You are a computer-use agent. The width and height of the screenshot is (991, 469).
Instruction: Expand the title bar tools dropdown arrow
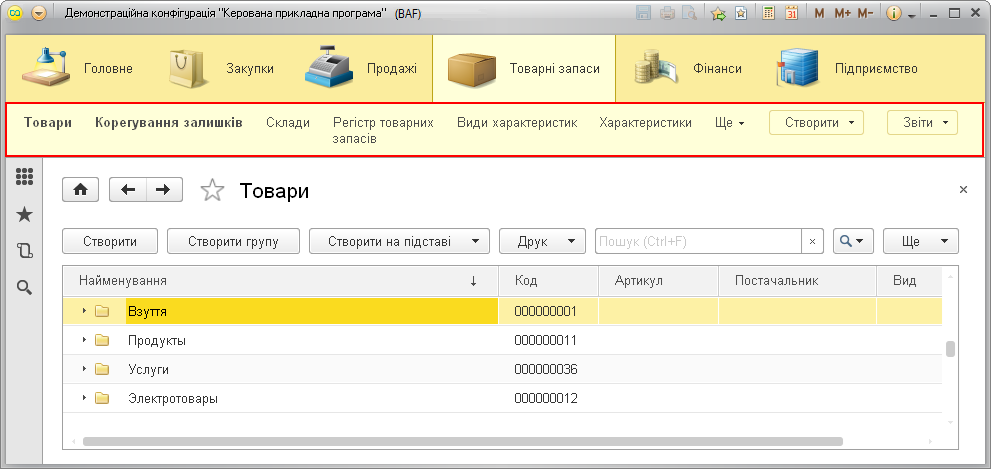(911, 15)
